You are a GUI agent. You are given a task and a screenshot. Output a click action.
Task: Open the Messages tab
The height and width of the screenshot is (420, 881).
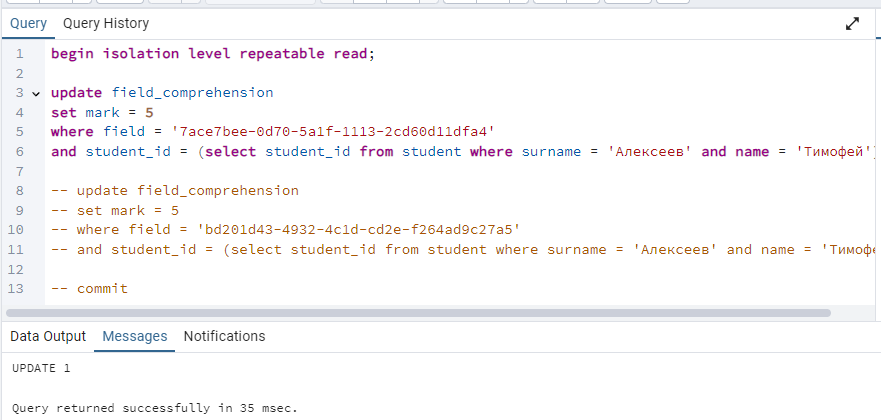(135, 336)
